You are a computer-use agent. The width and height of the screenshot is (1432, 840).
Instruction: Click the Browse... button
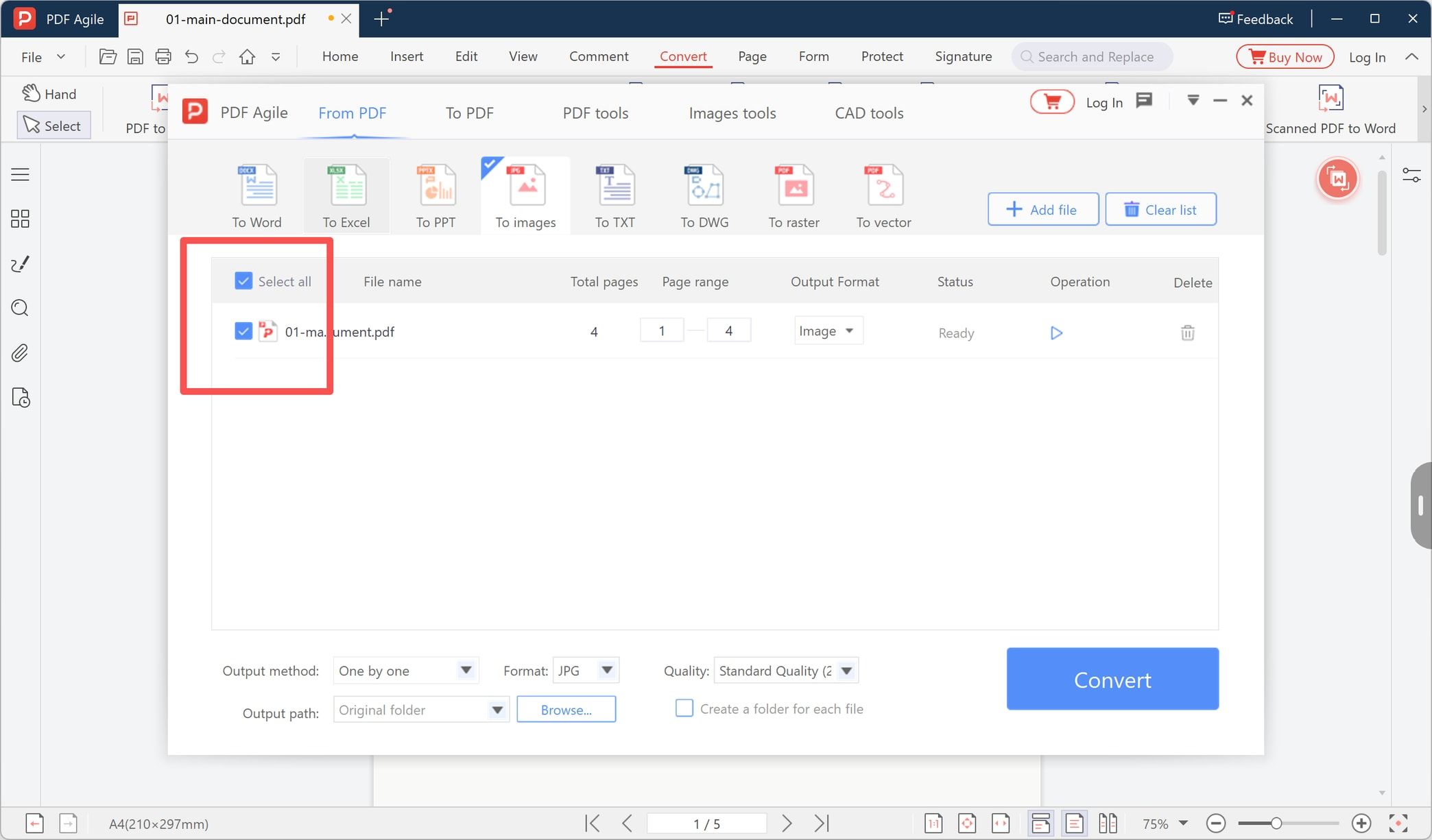(566, 710)
